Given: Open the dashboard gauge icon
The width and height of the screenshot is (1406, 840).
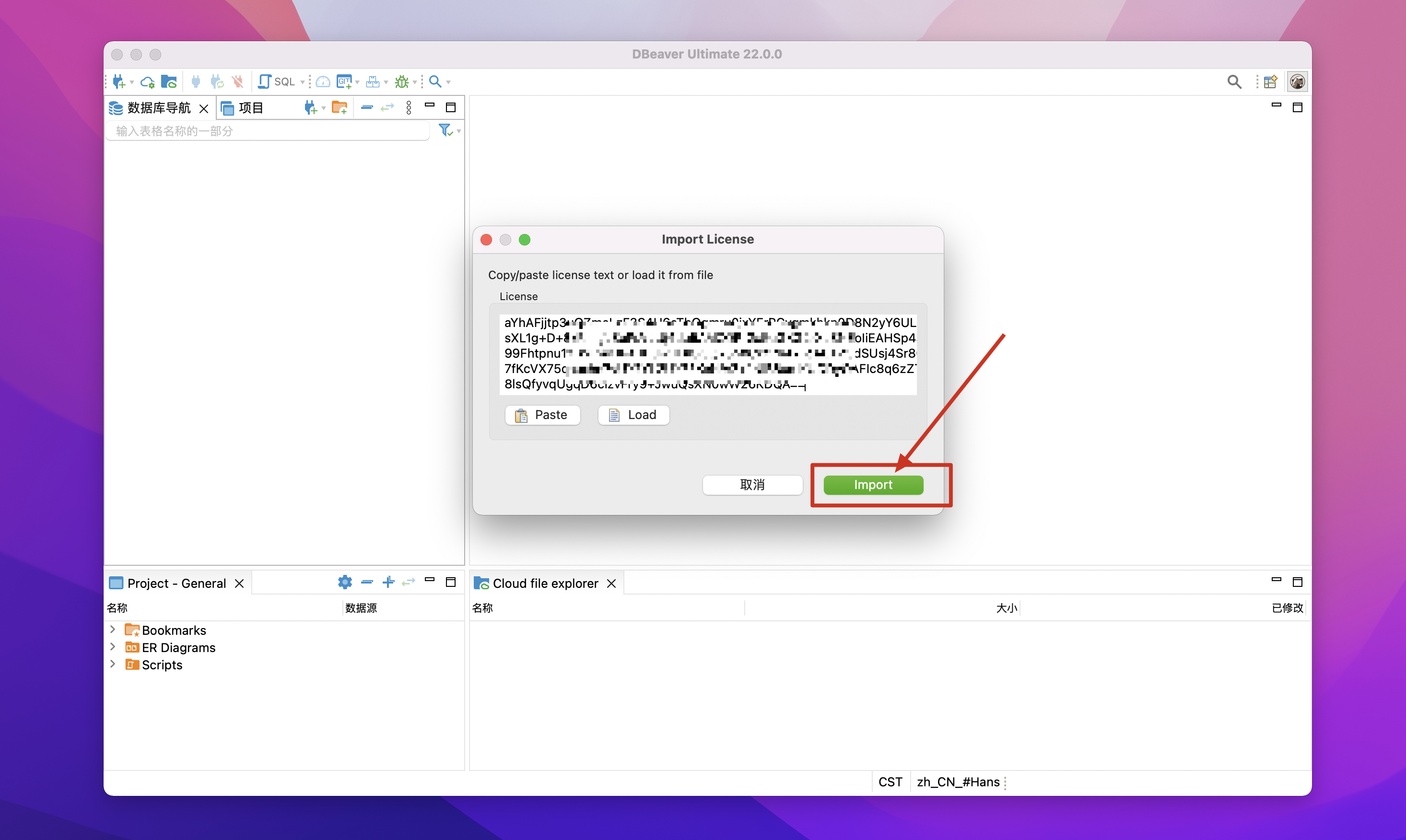Looking at the screenshot, I should pyautogui.click(x=323, y=82).
